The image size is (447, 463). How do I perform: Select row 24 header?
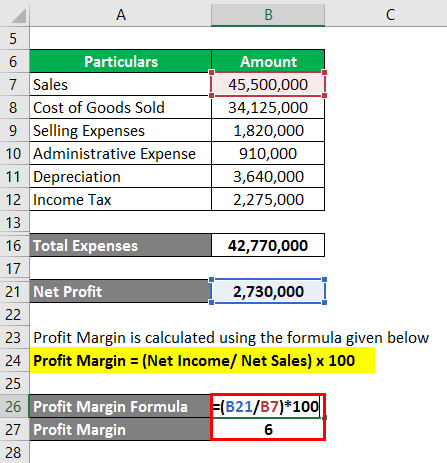pos(14,360)
